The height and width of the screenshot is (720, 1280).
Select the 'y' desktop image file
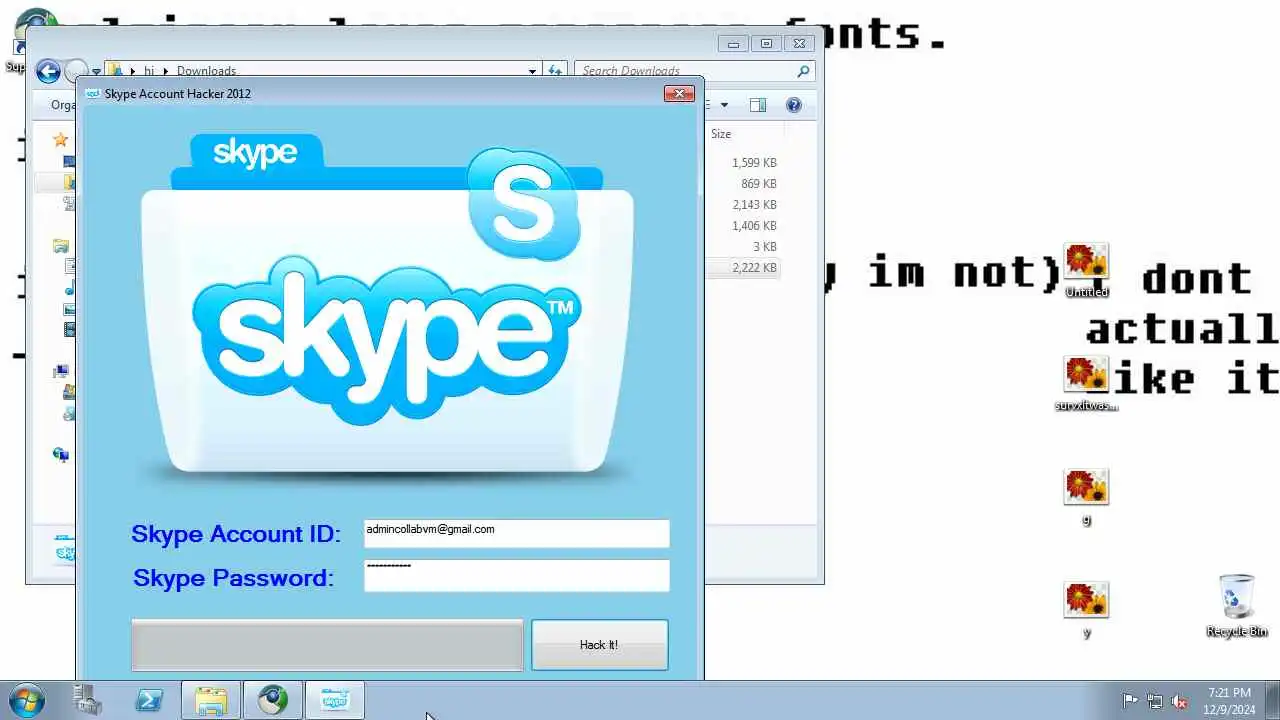click(1087, 610)
